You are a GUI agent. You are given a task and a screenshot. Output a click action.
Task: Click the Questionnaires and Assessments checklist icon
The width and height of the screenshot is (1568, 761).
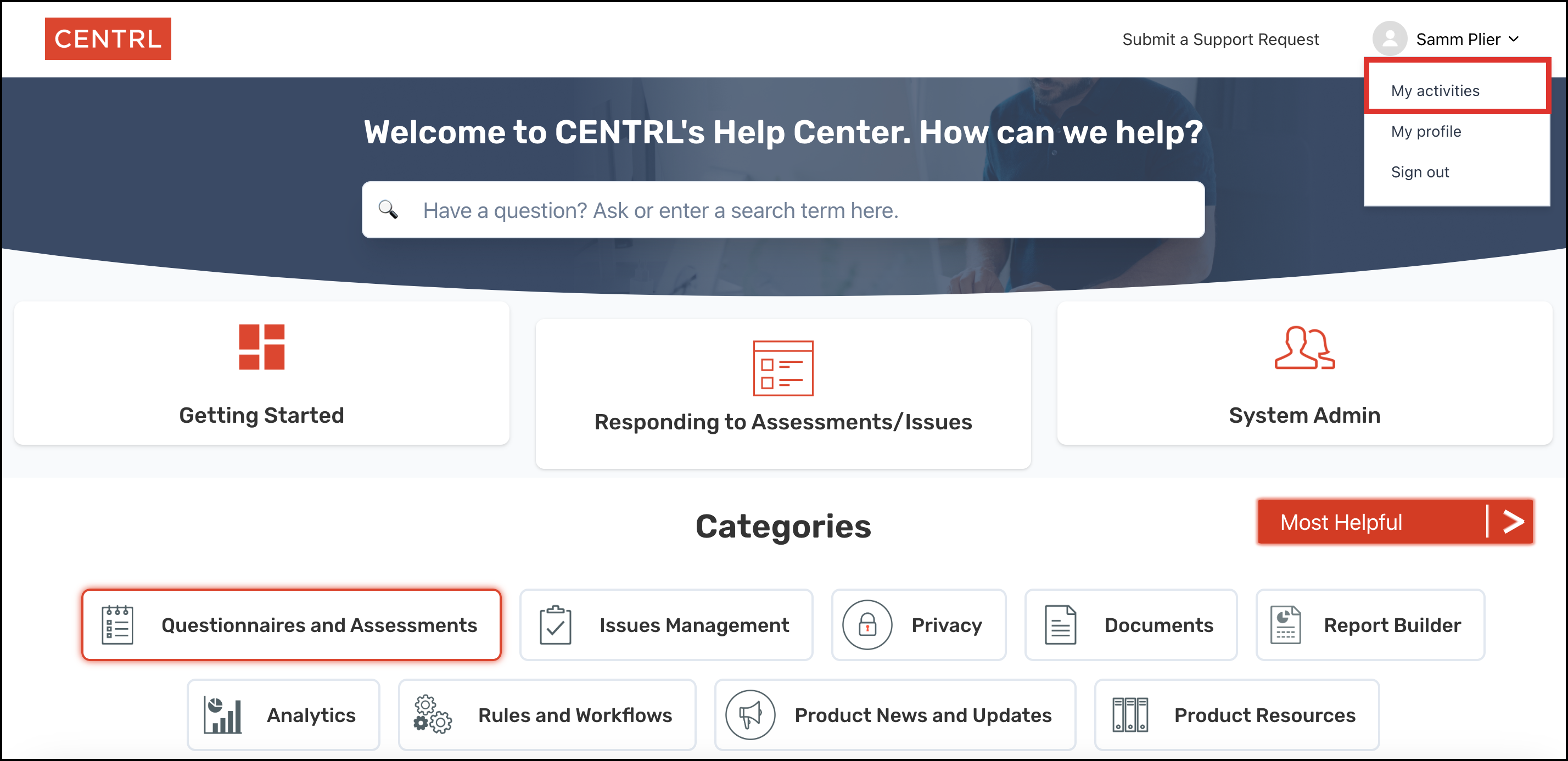[x=117, y=625]
